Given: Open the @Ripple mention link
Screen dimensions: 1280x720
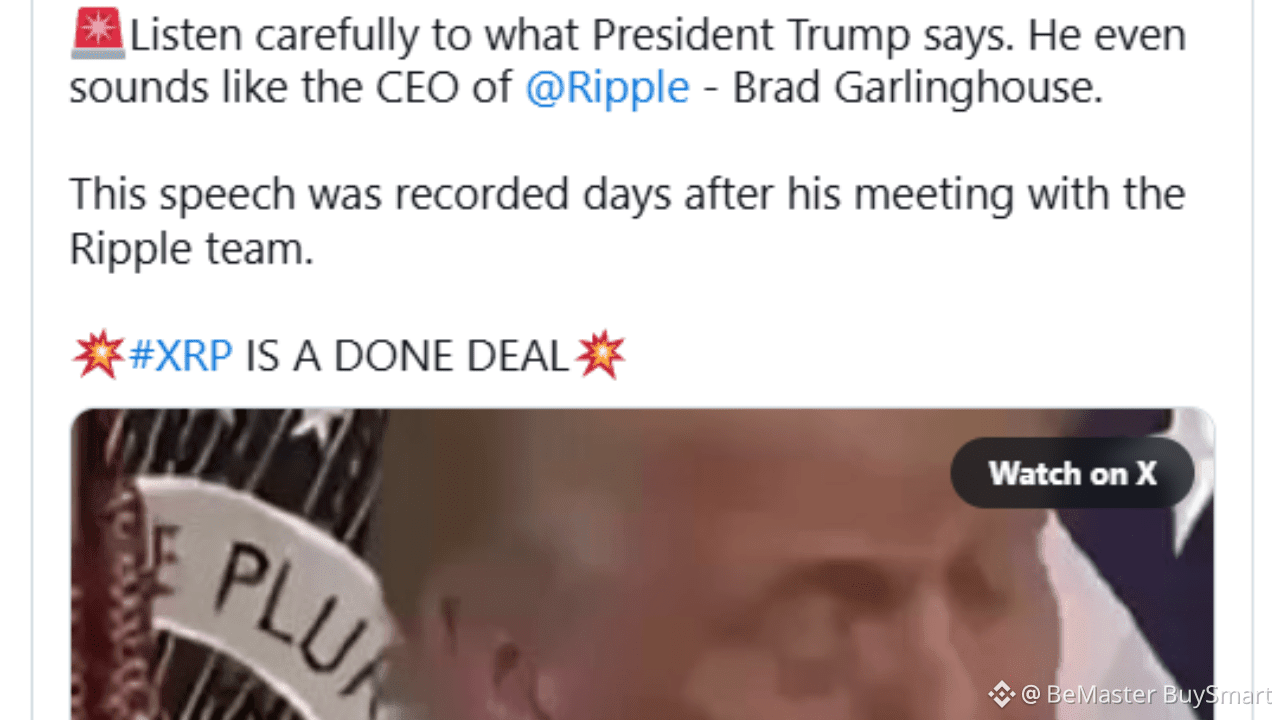Looking at the screenshot, I should click(607, 88).
